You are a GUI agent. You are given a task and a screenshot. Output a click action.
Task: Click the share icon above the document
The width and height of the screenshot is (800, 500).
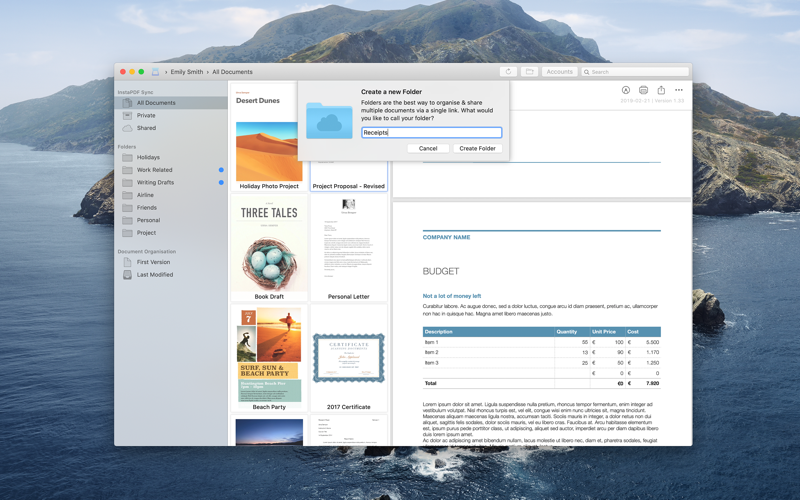pos(661,90)
